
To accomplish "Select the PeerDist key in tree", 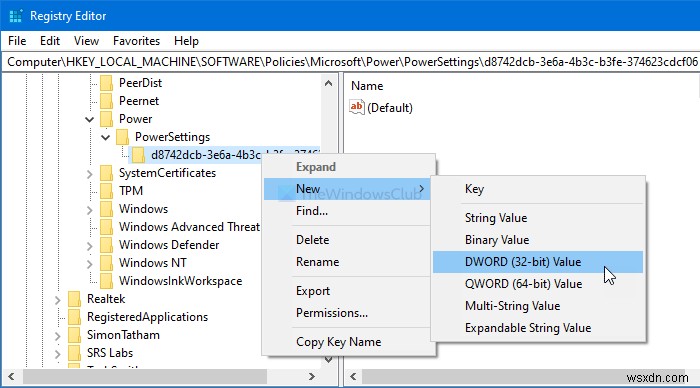I will click(140, 83).
